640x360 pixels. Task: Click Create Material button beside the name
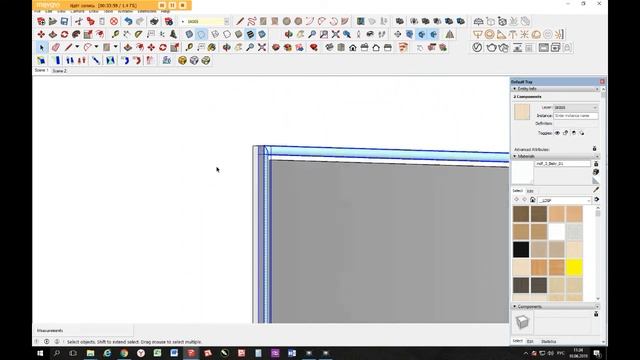[596, 172]
